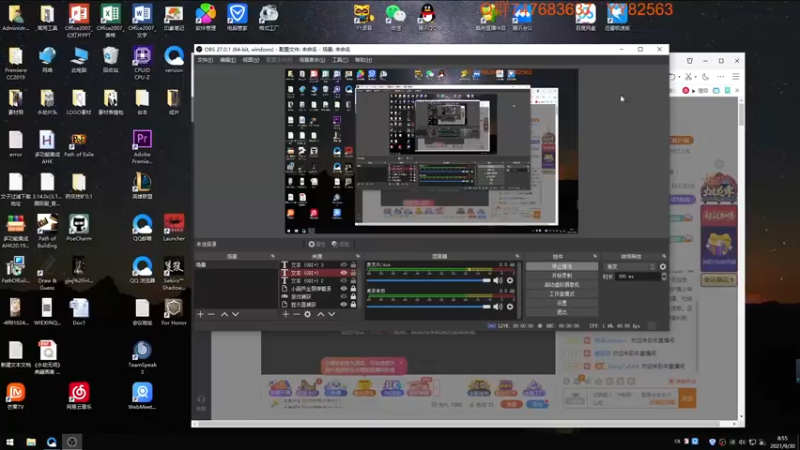The height and width of the screenshot is (450, 800).
Task: Click 工作室模式 button
Action: coord(562,294)
